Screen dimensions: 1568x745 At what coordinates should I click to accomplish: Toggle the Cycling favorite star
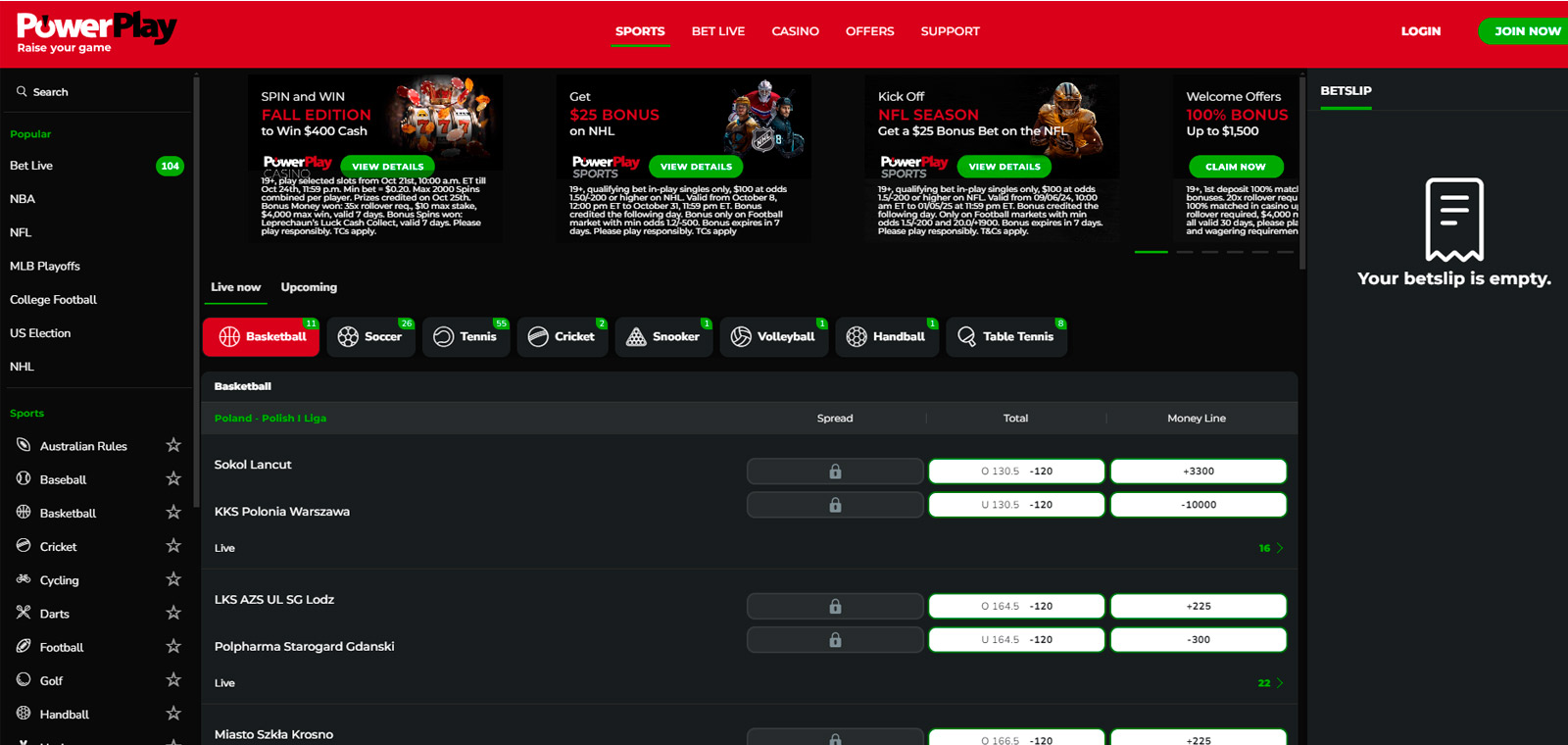(173, 579)
